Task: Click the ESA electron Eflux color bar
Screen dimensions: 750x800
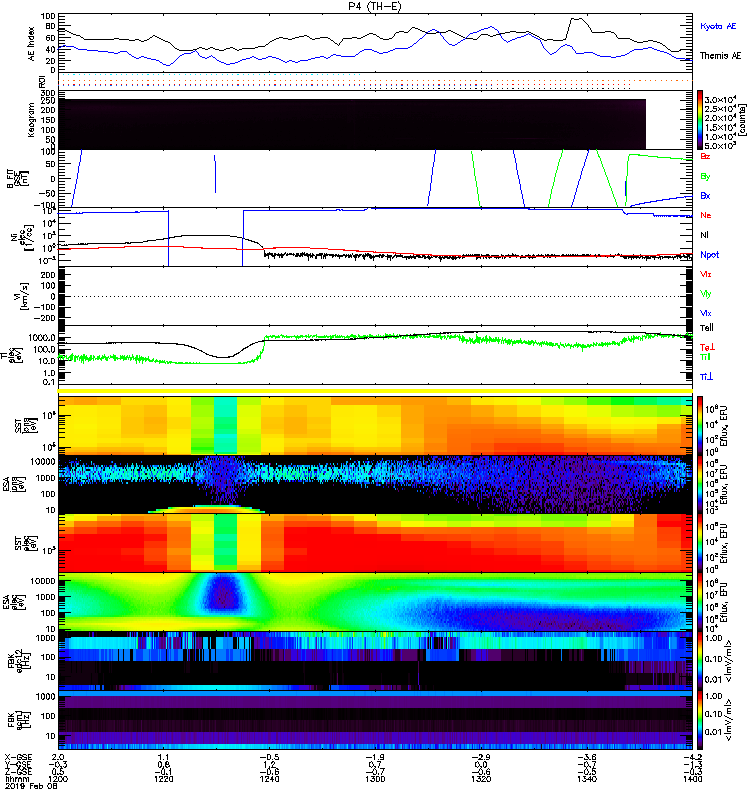Action: [700, 602]
